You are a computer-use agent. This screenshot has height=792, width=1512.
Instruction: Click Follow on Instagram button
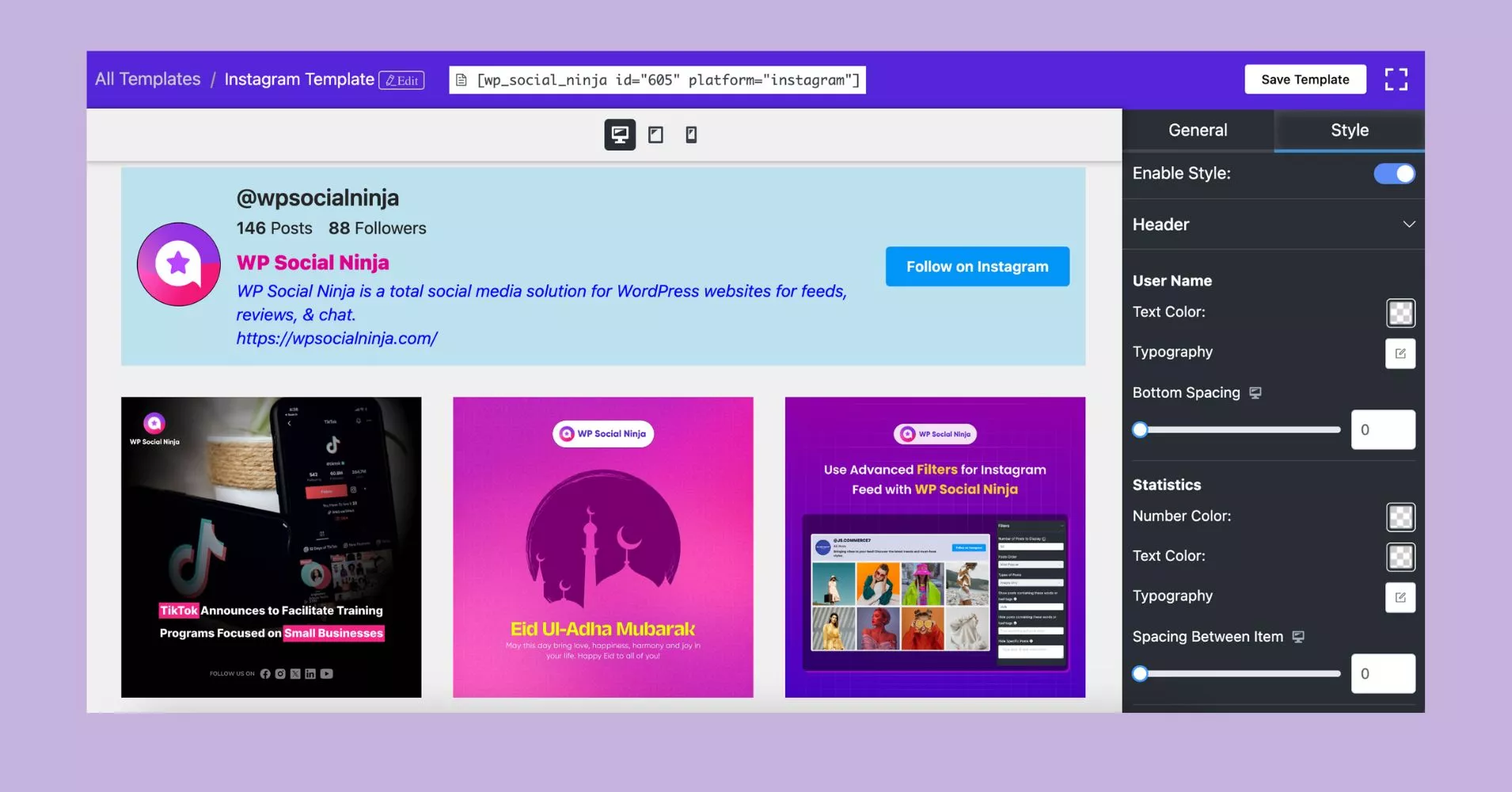click(977, 266)
